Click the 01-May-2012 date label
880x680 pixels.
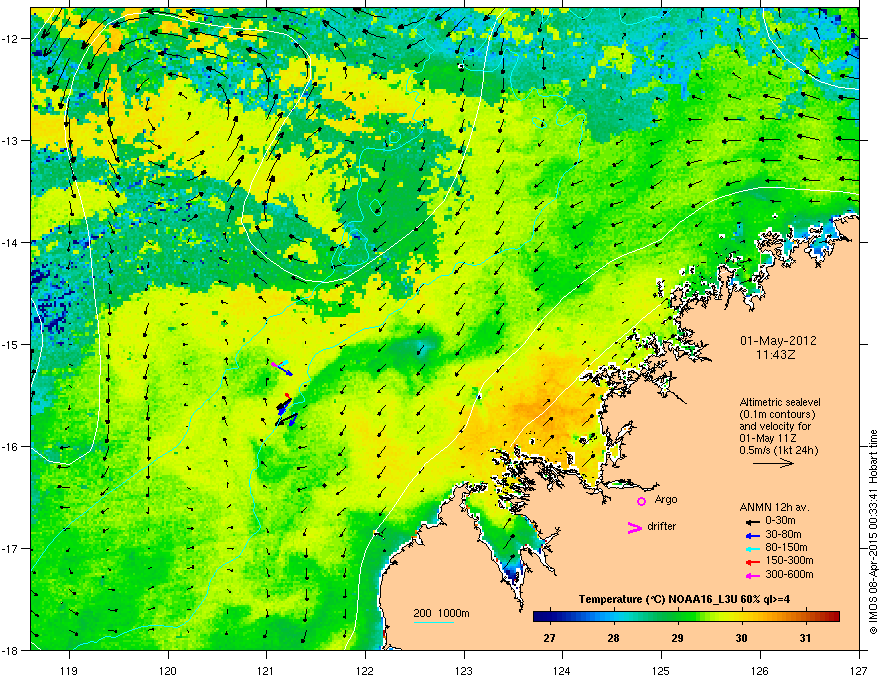click(x=778, y=341)
